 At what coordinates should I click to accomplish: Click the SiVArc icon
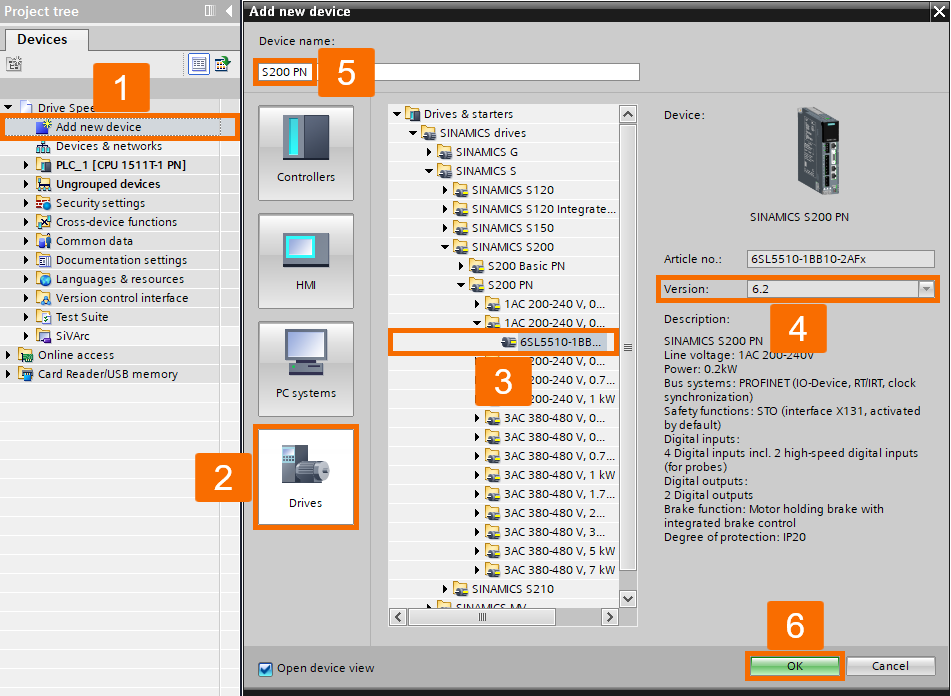tap(43, 336)
